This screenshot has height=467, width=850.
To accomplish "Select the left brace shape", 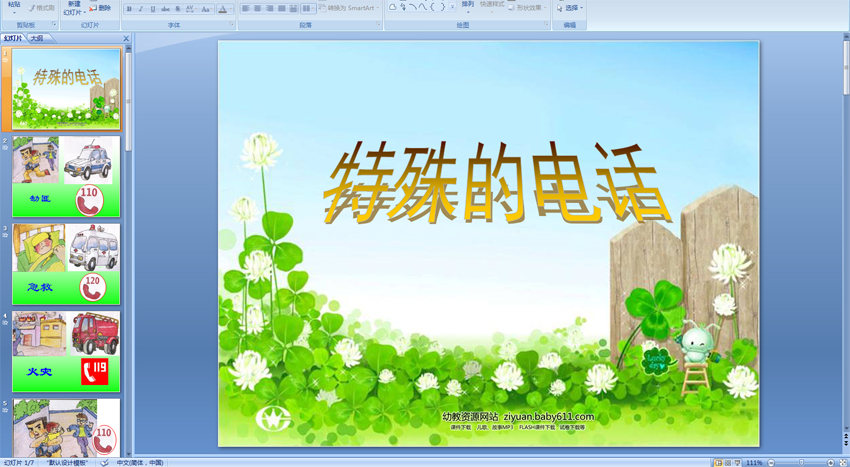I will pyautogui.click(x=432, y=7).
